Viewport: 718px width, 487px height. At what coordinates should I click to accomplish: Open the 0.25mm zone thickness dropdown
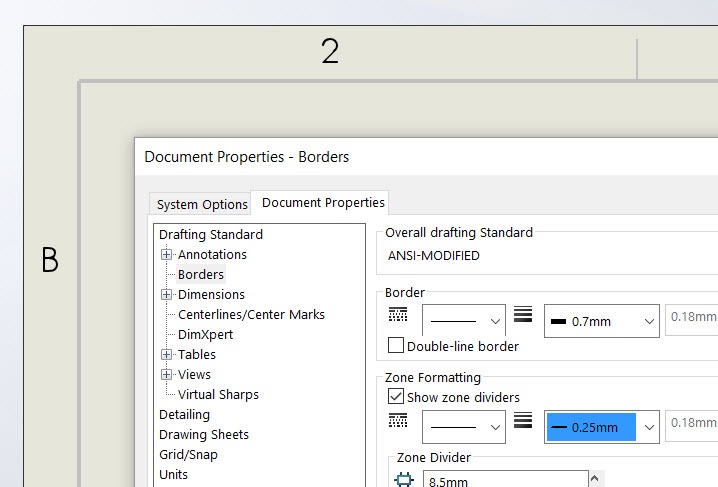pyautogui.click(x=602, y=427)
